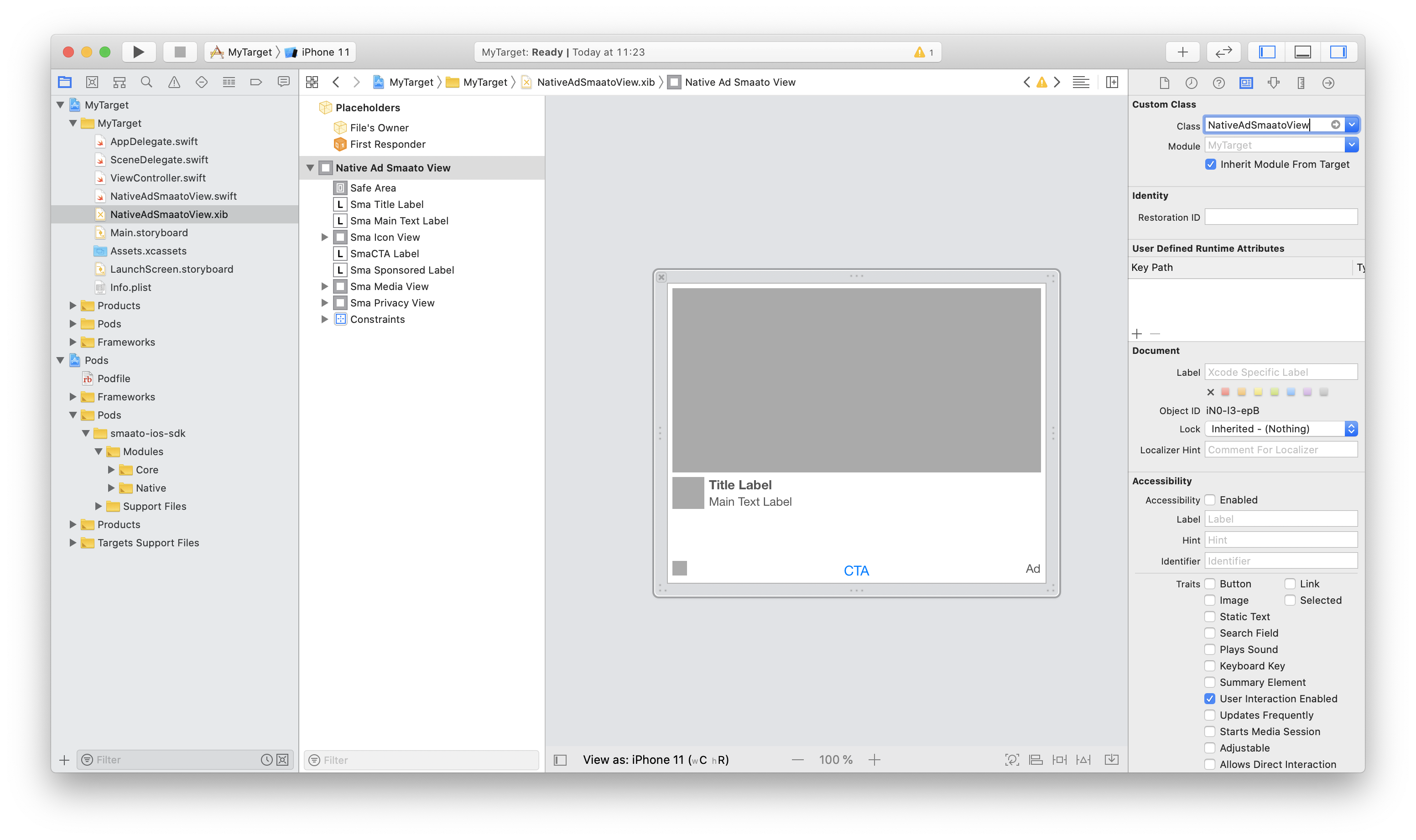Pick the blue document label color

click(1290, 392)
